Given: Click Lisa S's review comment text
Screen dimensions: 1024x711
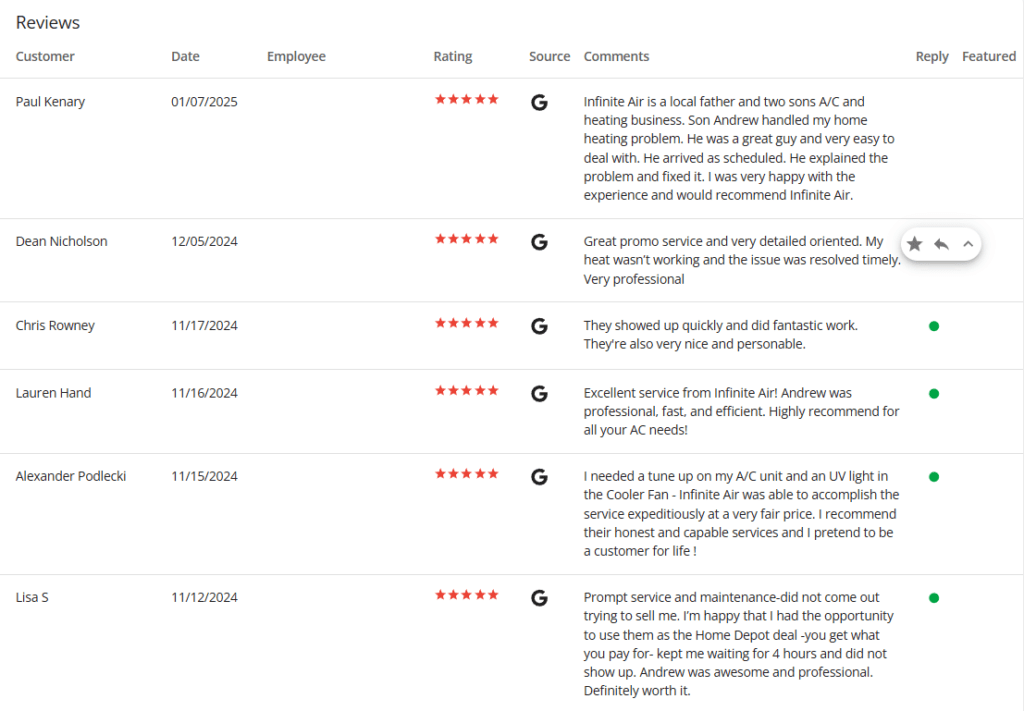Looking at the screenshot, I should tap(738, 644).
